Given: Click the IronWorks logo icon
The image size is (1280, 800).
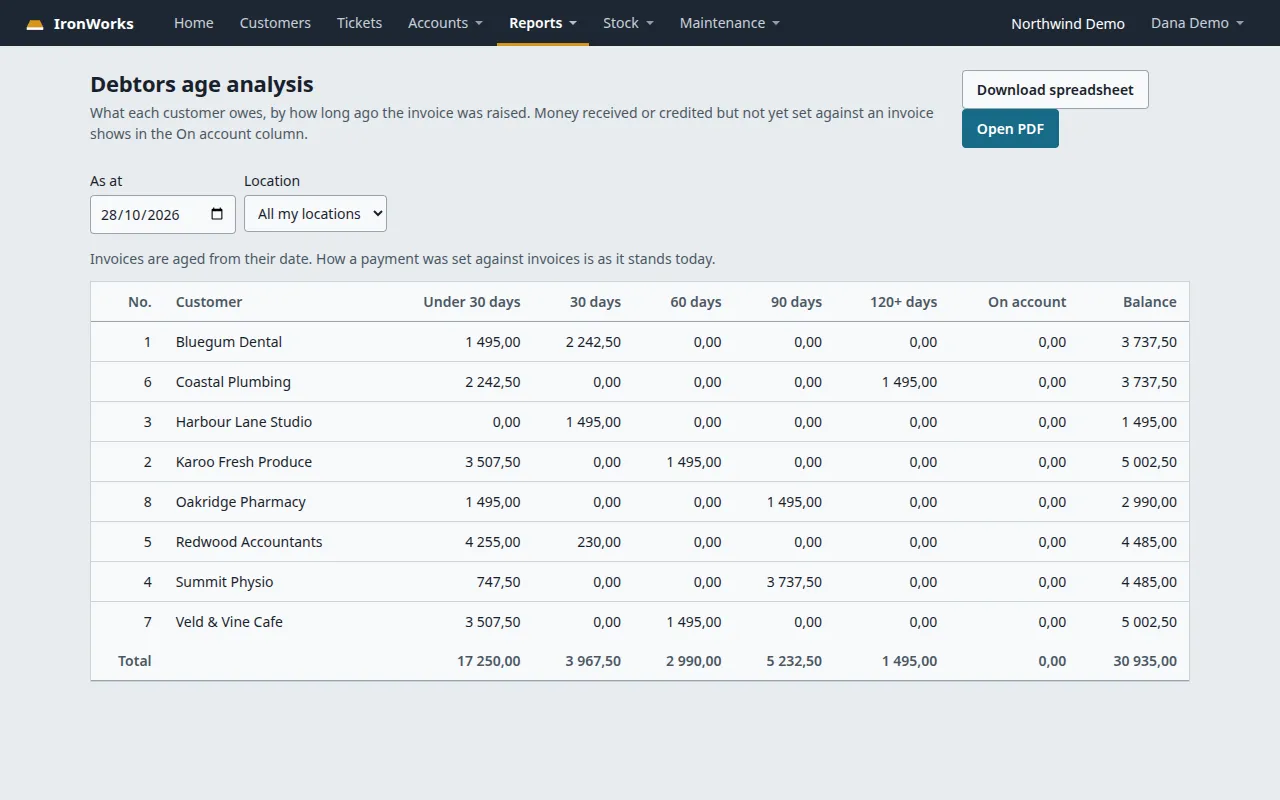Looking at the screenshot, I should pos(35,24).
